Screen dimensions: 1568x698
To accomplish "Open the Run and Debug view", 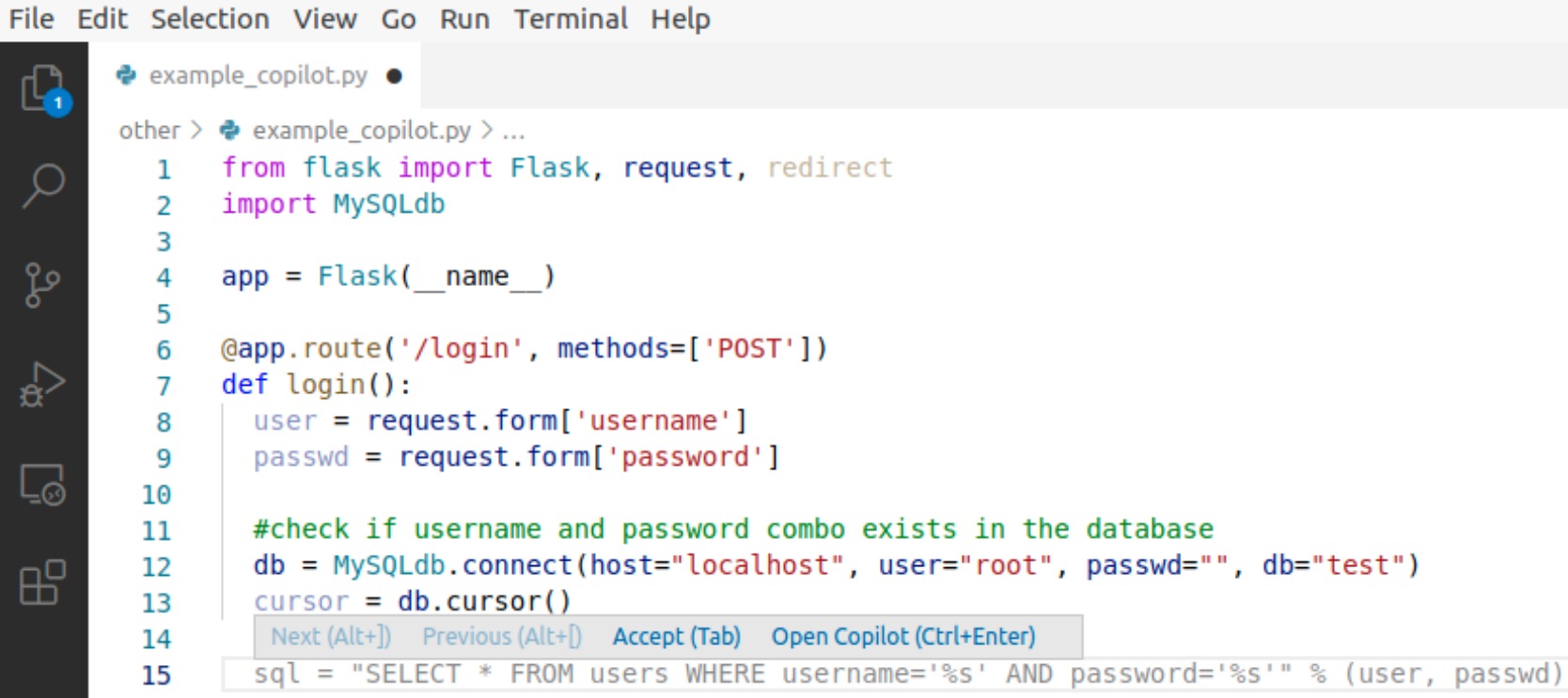I will click(x=43, y=384).
